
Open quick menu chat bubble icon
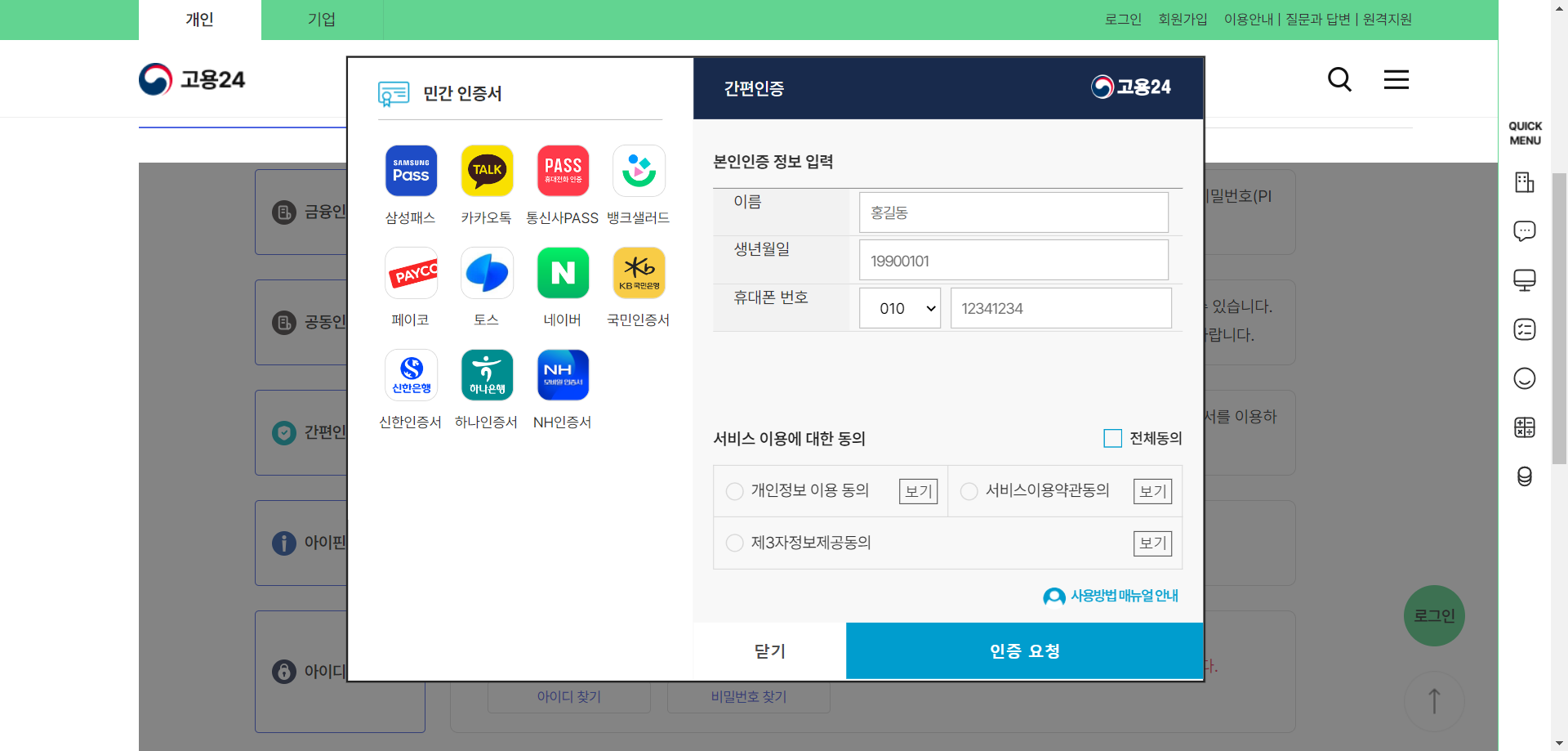1525,231
